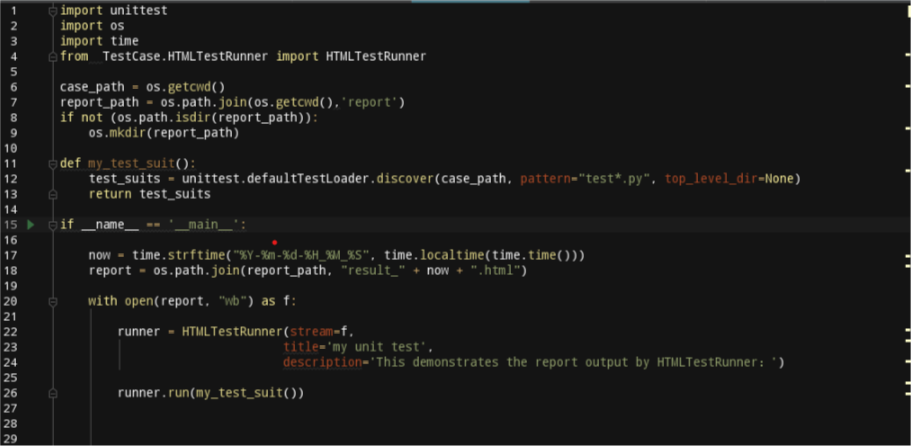Click 'TestCase.HTMLTestRunner' module path on line 4

click(x=185, y=56)
